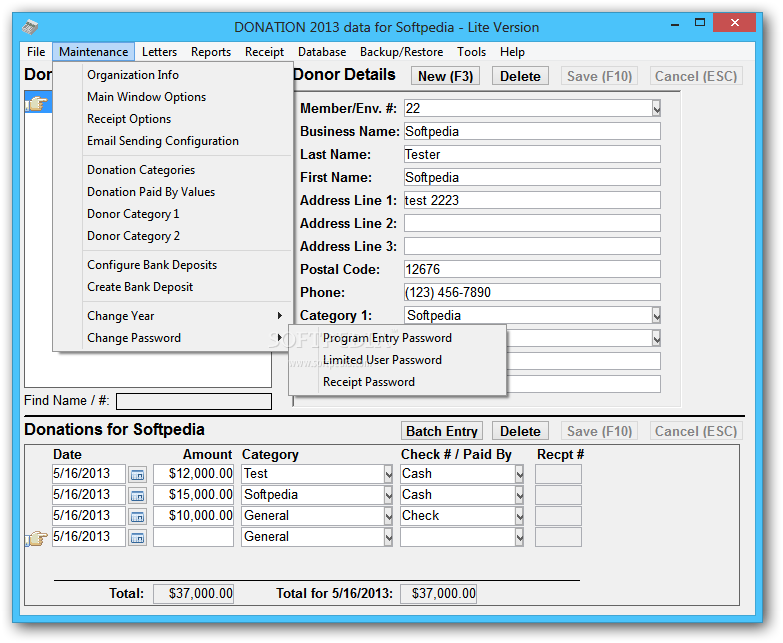This screenshot has height=643, width=783.
Task: Open Category dropdown for the Test donation
Action: (389, 474)
